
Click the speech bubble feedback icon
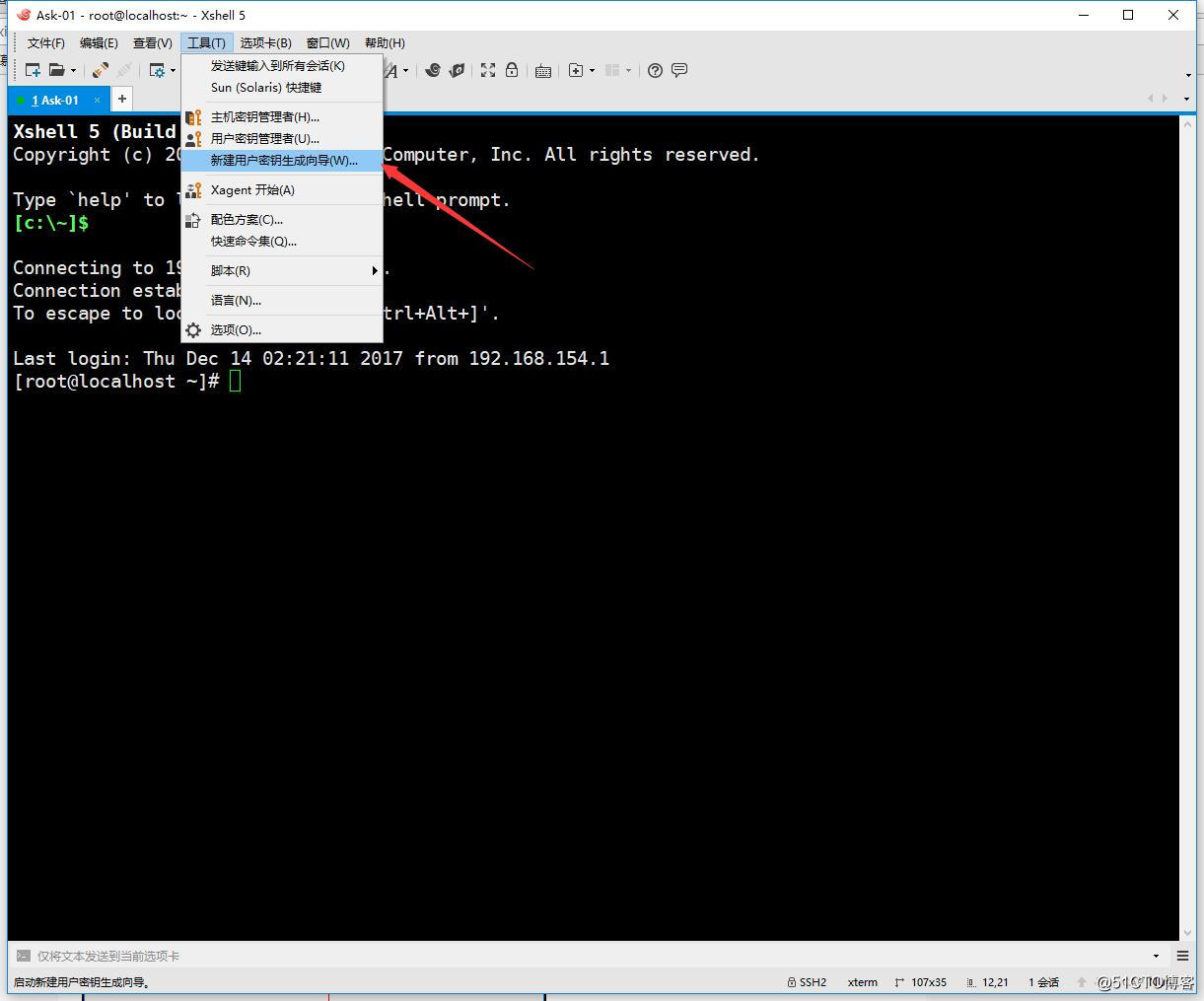679,70
